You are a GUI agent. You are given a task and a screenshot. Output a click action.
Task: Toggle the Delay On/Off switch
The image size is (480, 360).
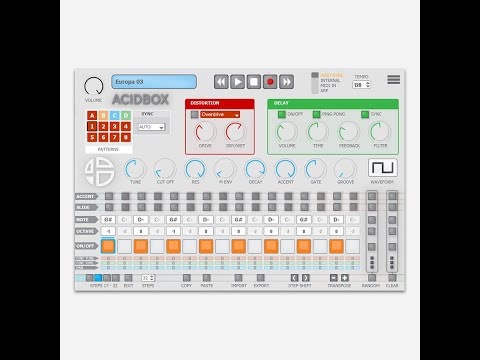(x=282, y=114)
